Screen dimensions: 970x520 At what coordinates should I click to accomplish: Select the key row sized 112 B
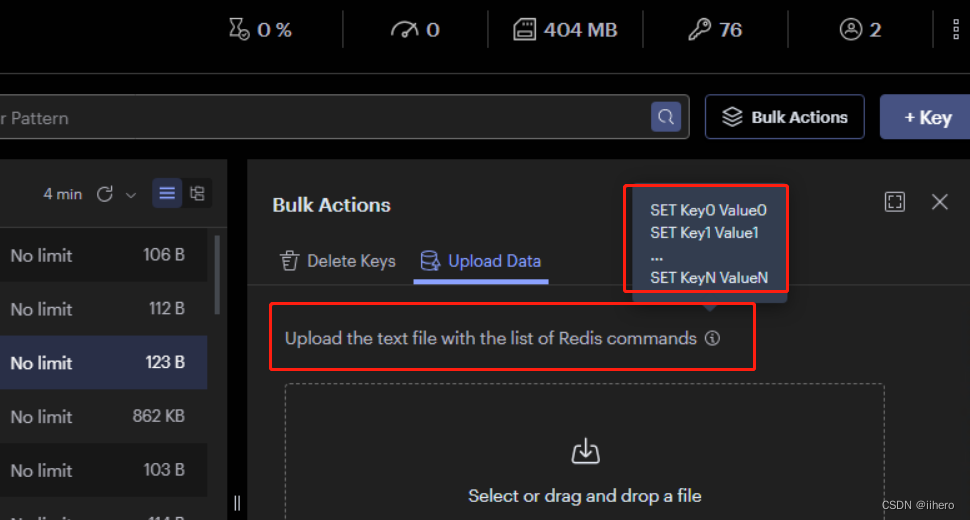(x=103, y=309)
